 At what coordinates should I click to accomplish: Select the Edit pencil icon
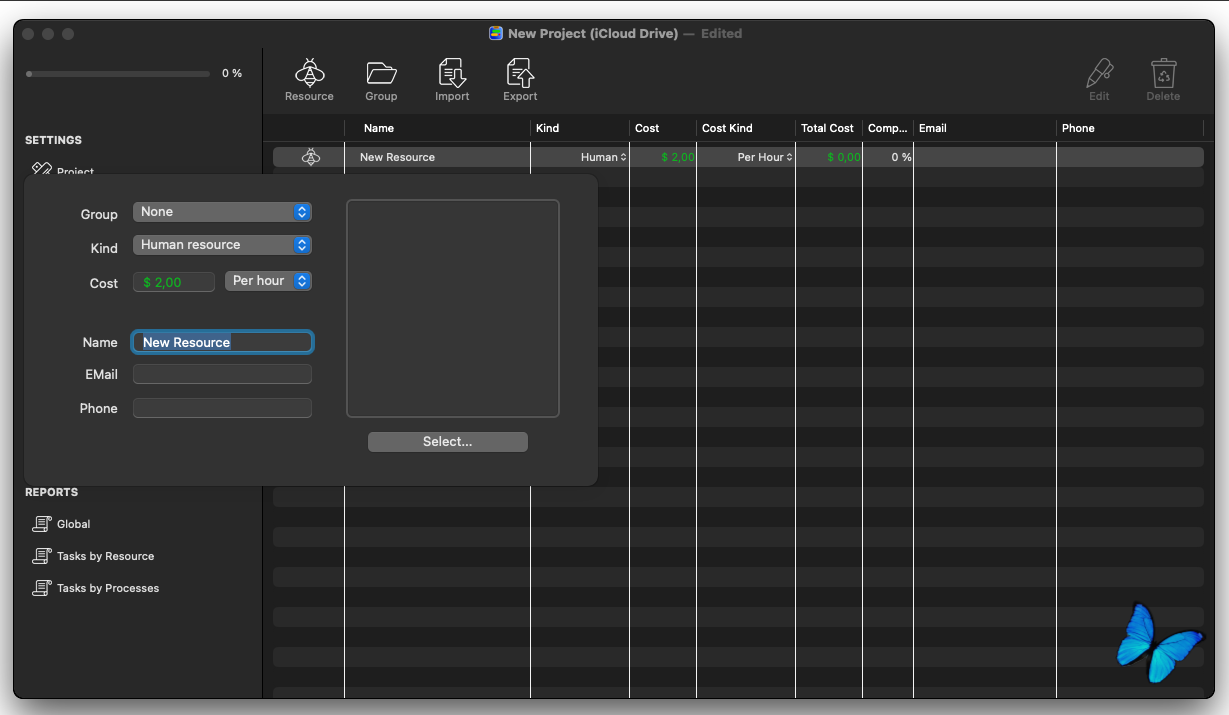click(x=1099, y=80)
